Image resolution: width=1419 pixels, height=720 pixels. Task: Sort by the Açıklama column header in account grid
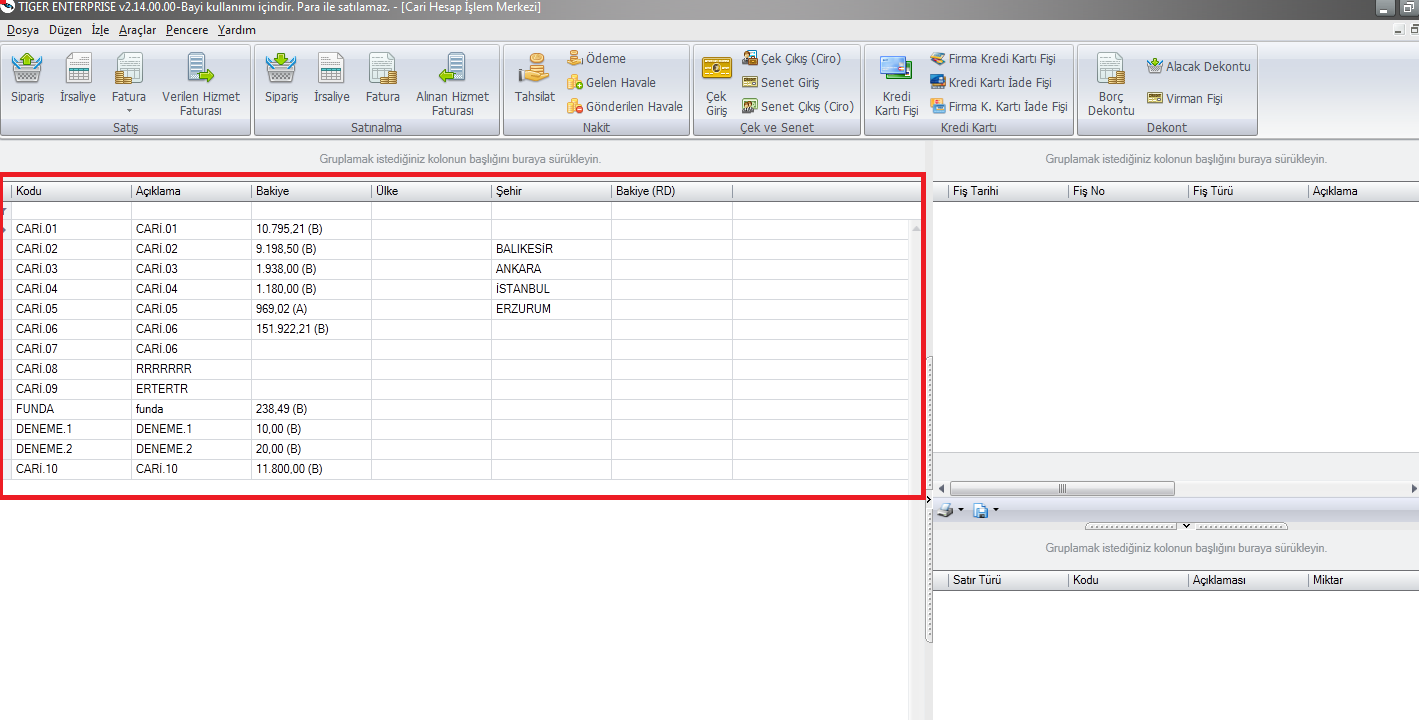(191, 191)
